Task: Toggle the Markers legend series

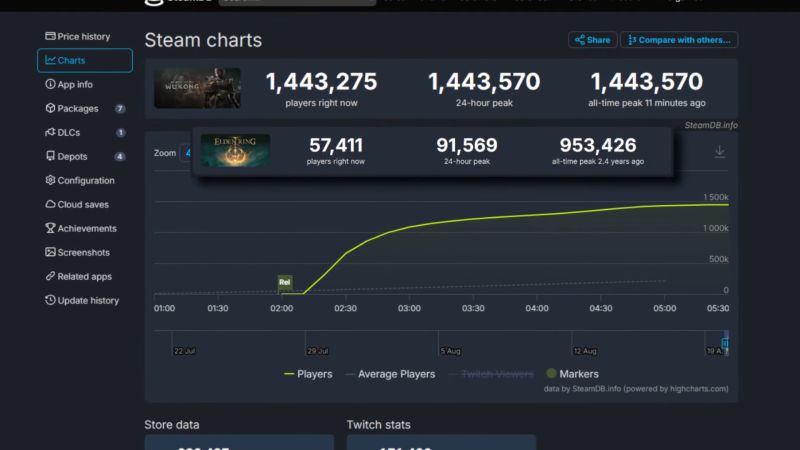Action: 572,374
